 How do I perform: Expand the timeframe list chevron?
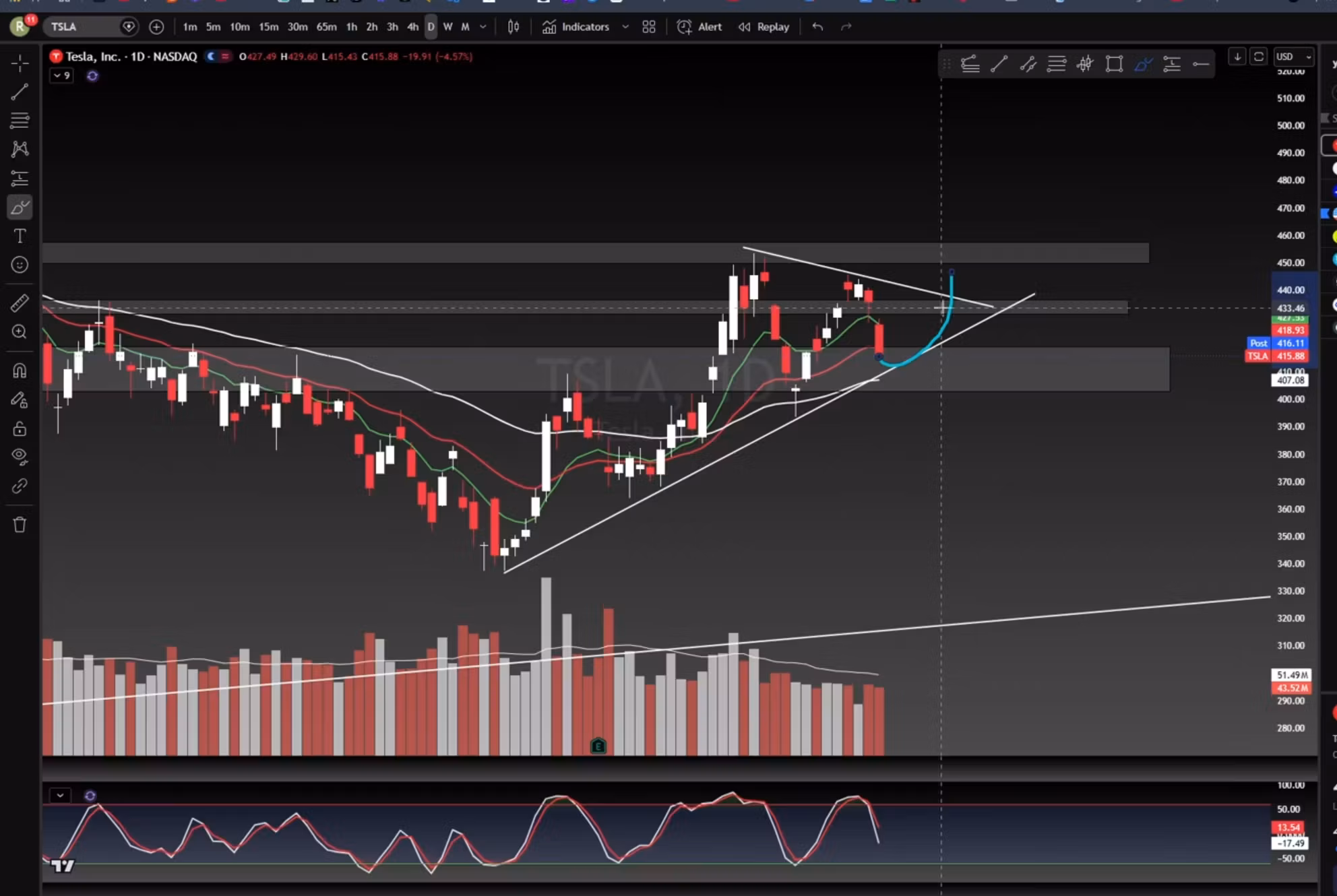pos(483,27)
